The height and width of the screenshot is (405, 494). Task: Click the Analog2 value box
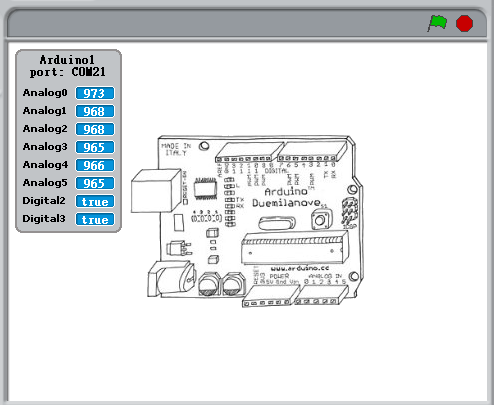pos(95,129)
